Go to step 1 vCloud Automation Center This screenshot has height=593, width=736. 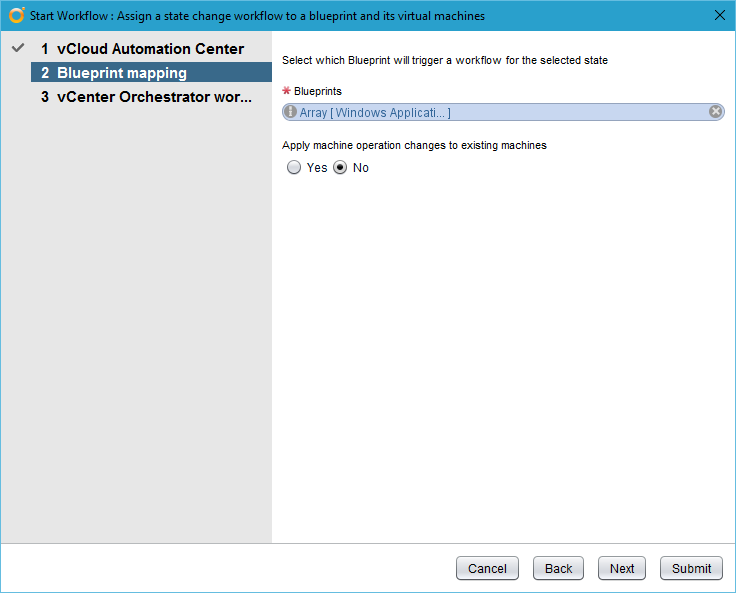click(150, 49)
